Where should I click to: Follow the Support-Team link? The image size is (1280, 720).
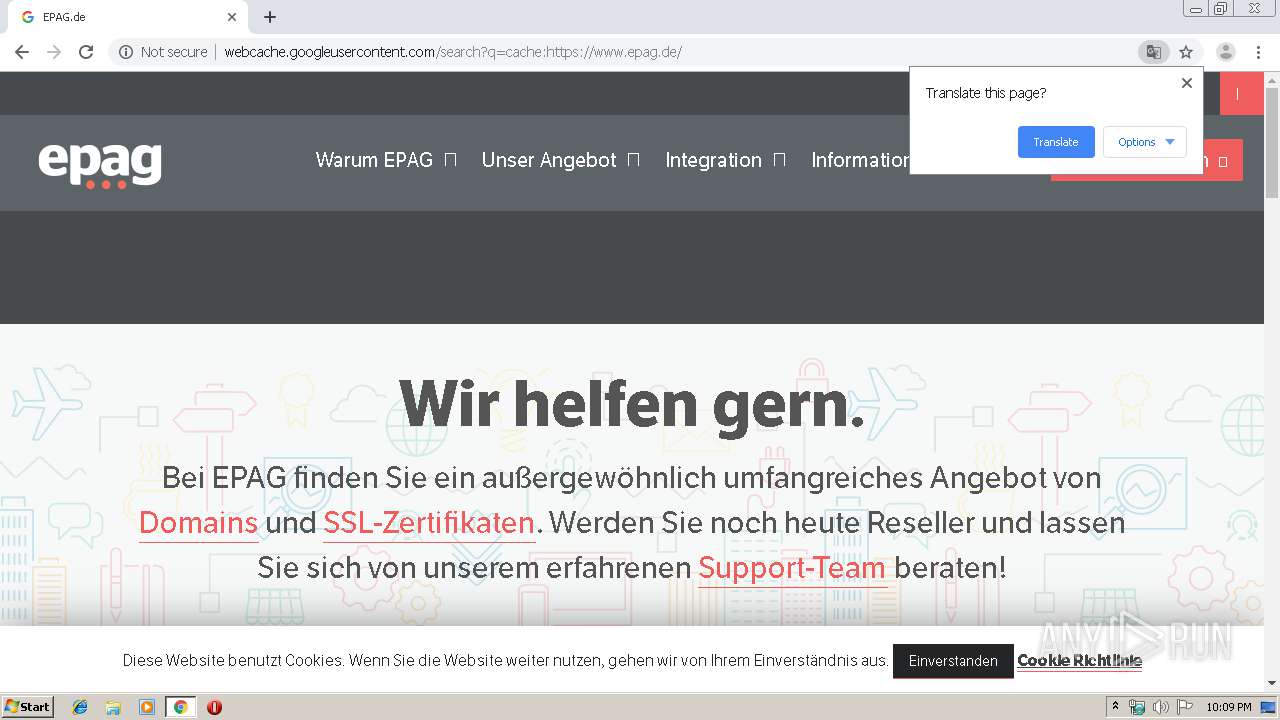792,568
